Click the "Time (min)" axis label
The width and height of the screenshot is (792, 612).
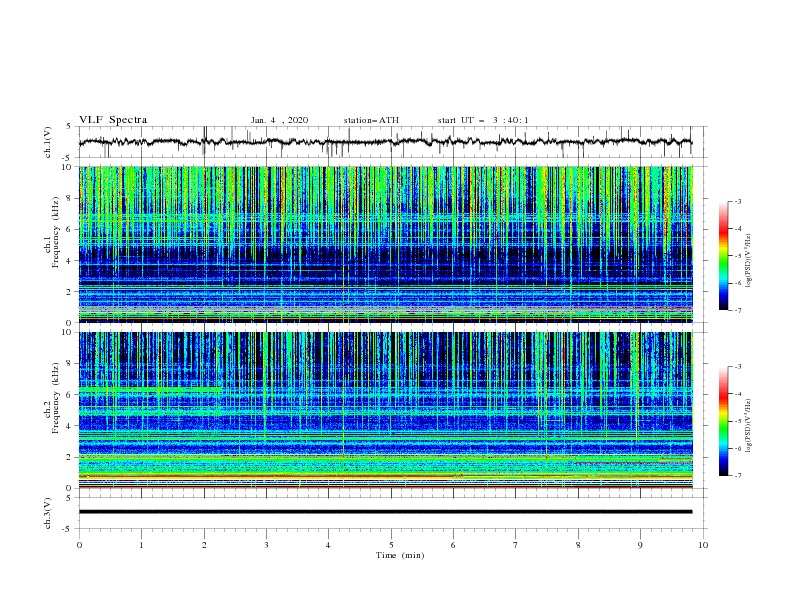point(400,555)
